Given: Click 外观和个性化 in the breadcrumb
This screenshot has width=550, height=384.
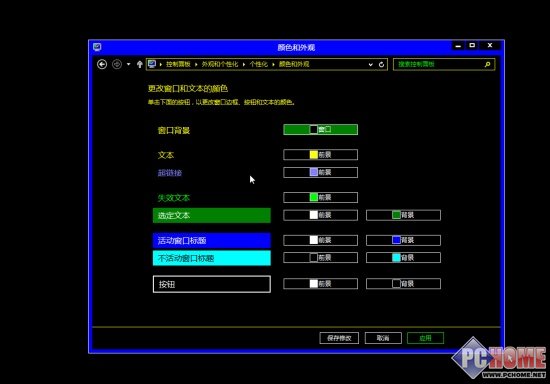Looking at the screenshot, I should point(220,64).
